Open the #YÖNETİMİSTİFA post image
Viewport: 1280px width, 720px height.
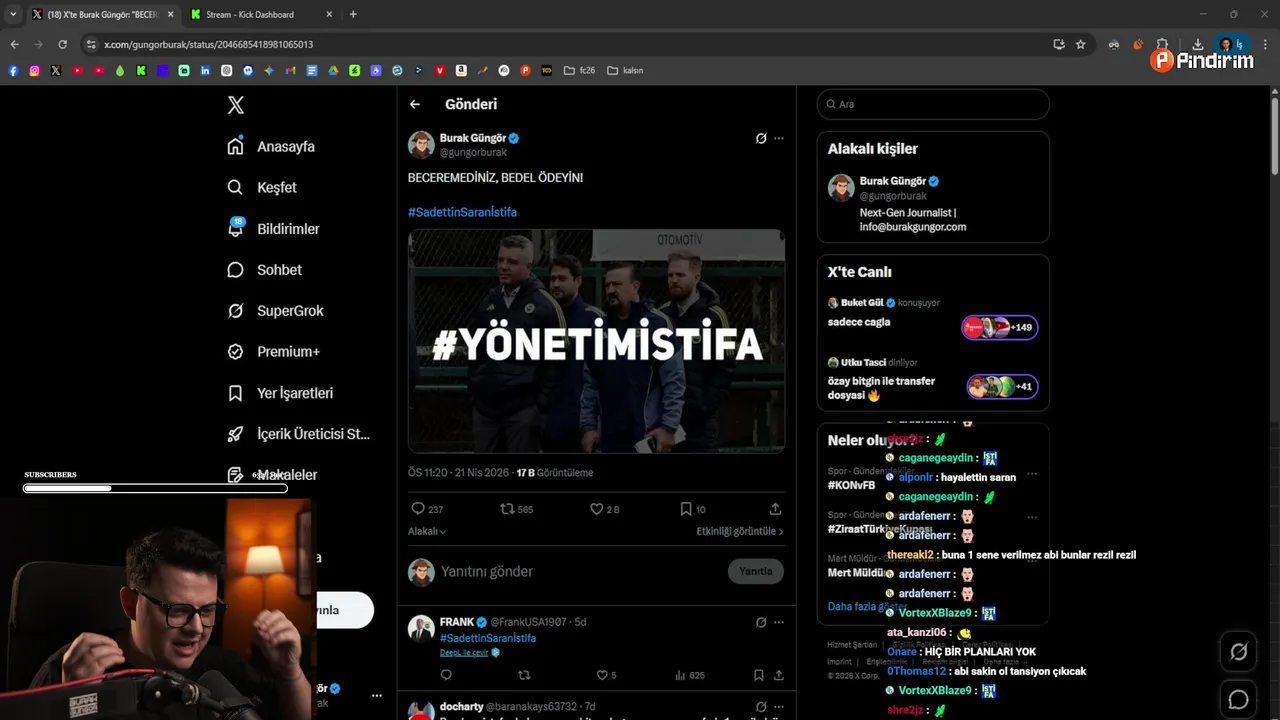[596, 341]
